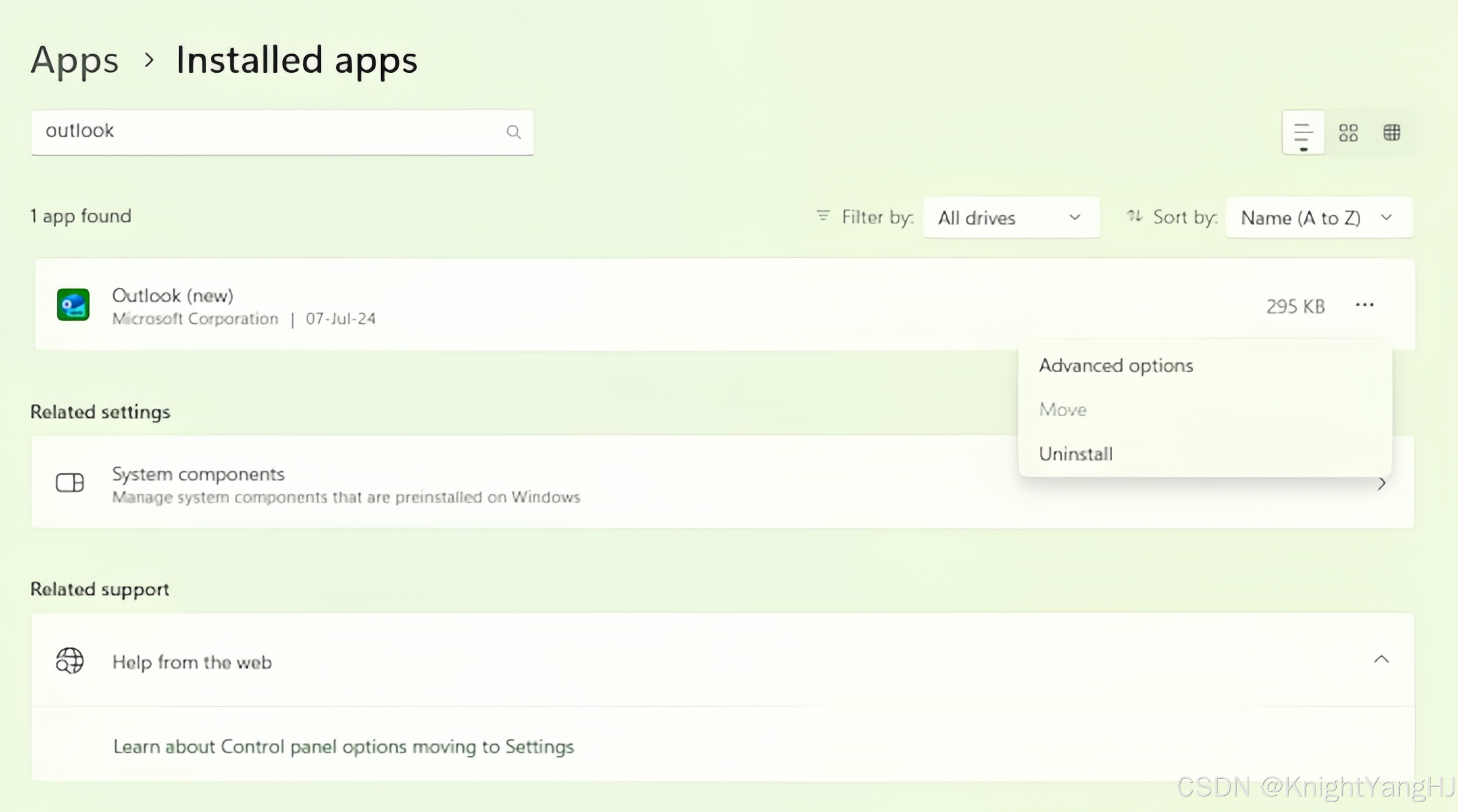Viewport: 1458px width, 812px height.
Task: Click the Outlook (new) app icon
Action: click(73, 305)
